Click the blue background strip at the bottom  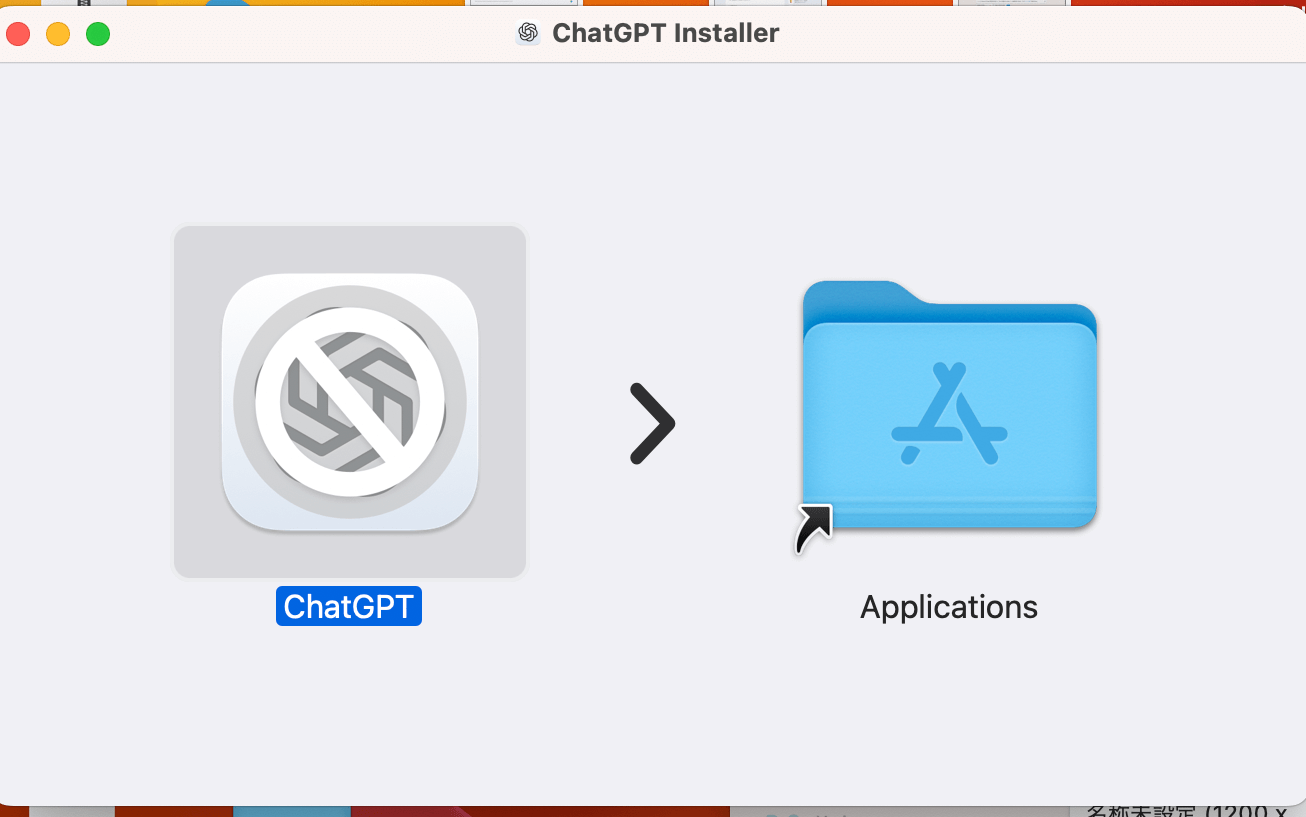[x=292, y=811]
